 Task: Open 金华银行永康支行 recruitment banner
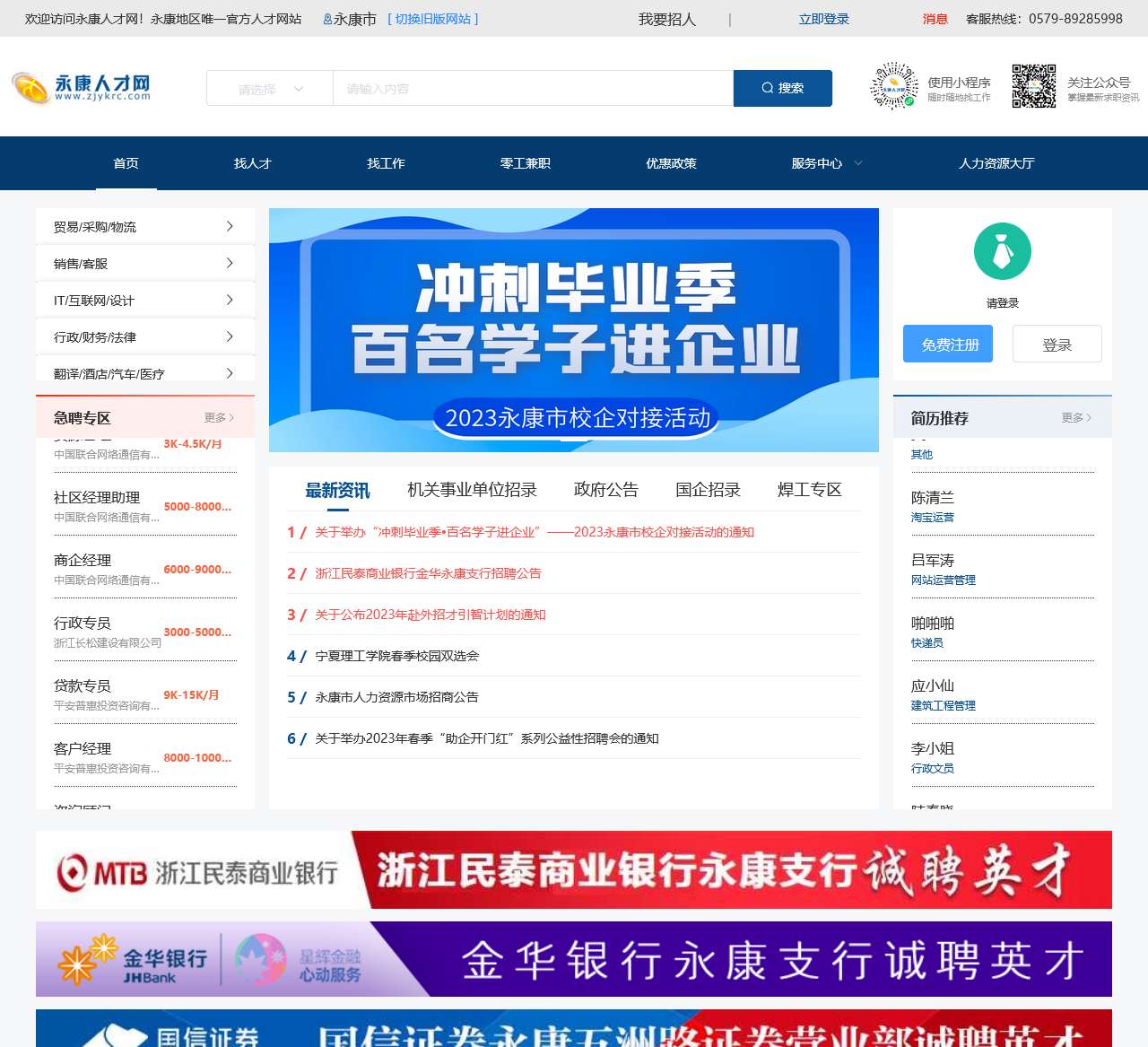(574, 959)
